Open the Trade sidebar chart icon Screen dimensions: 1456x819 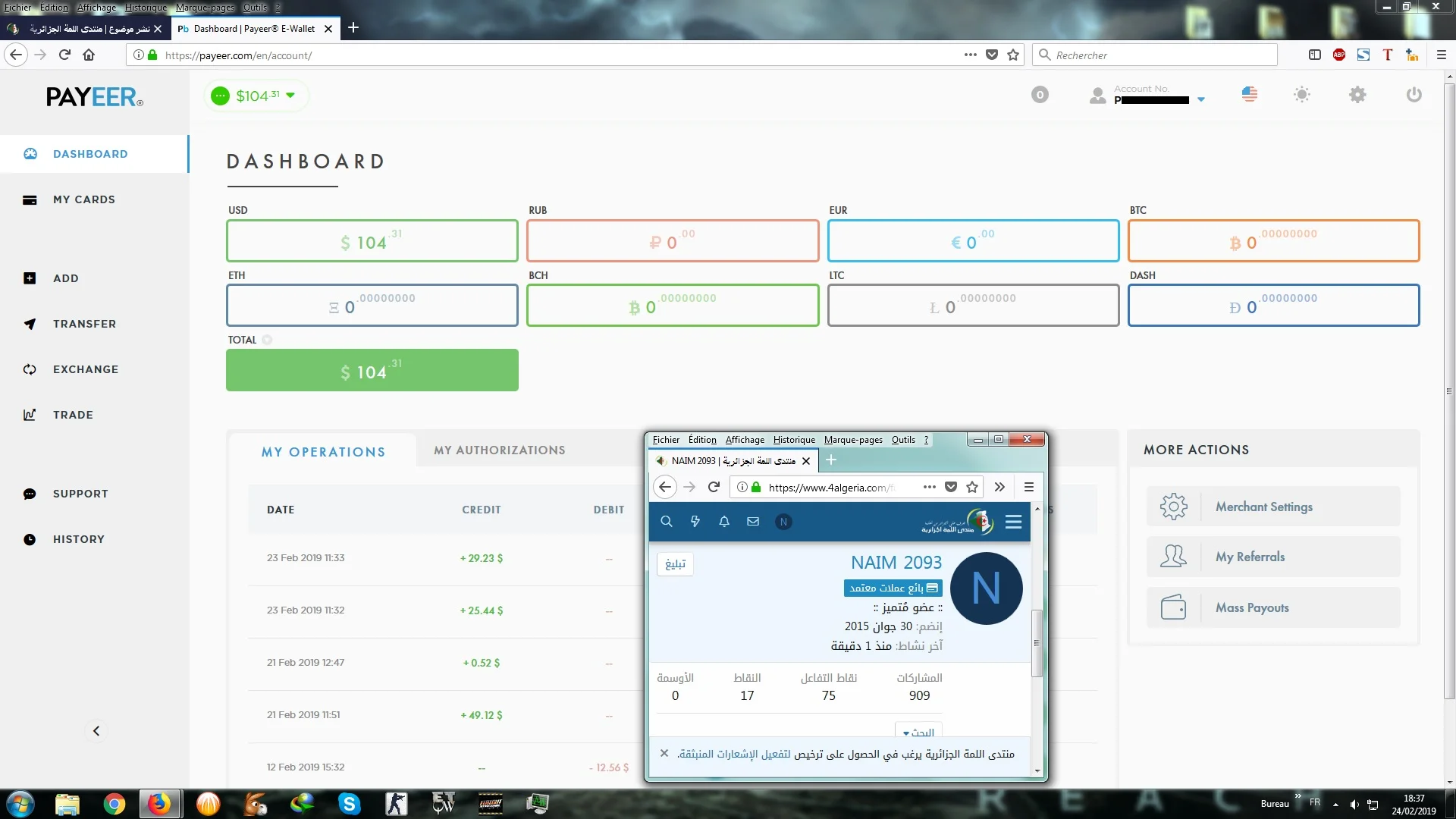30,415
